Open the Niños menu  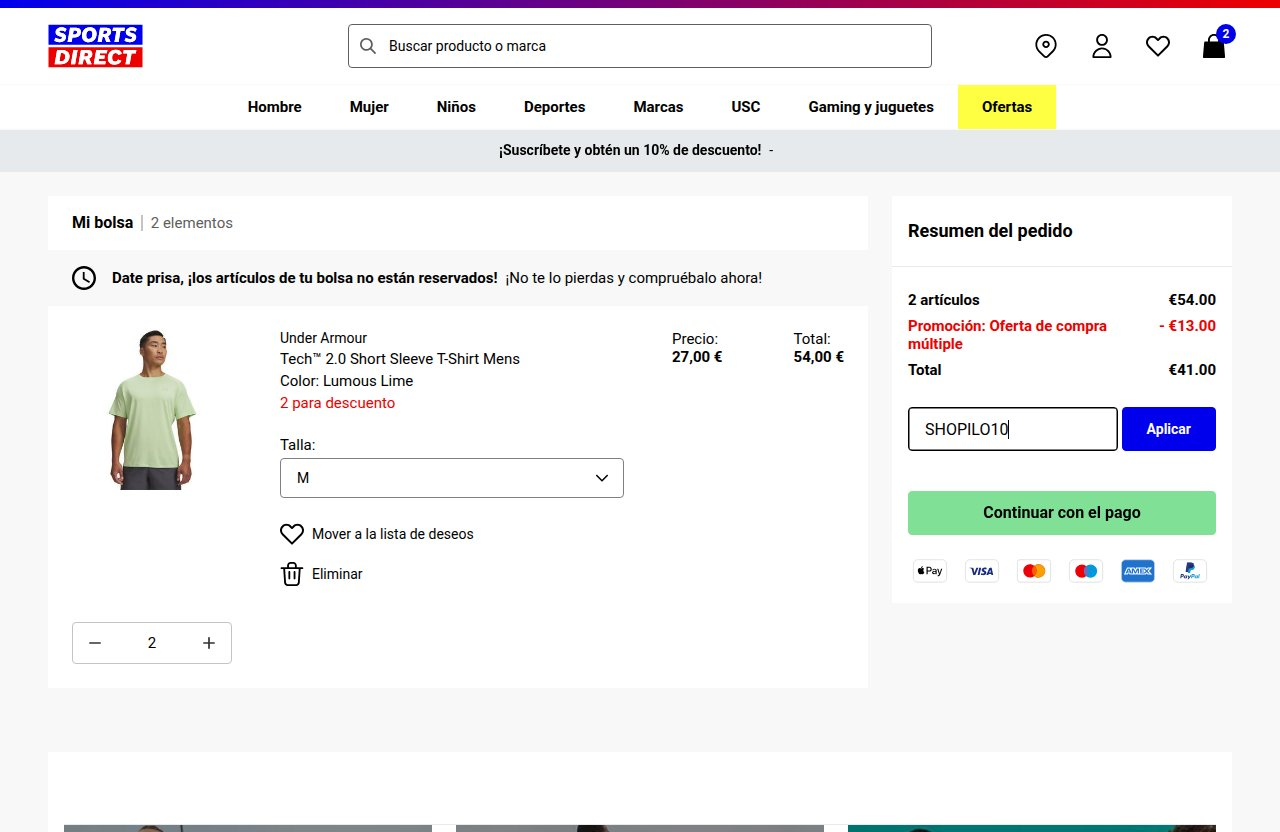click(x=456, y=107)
